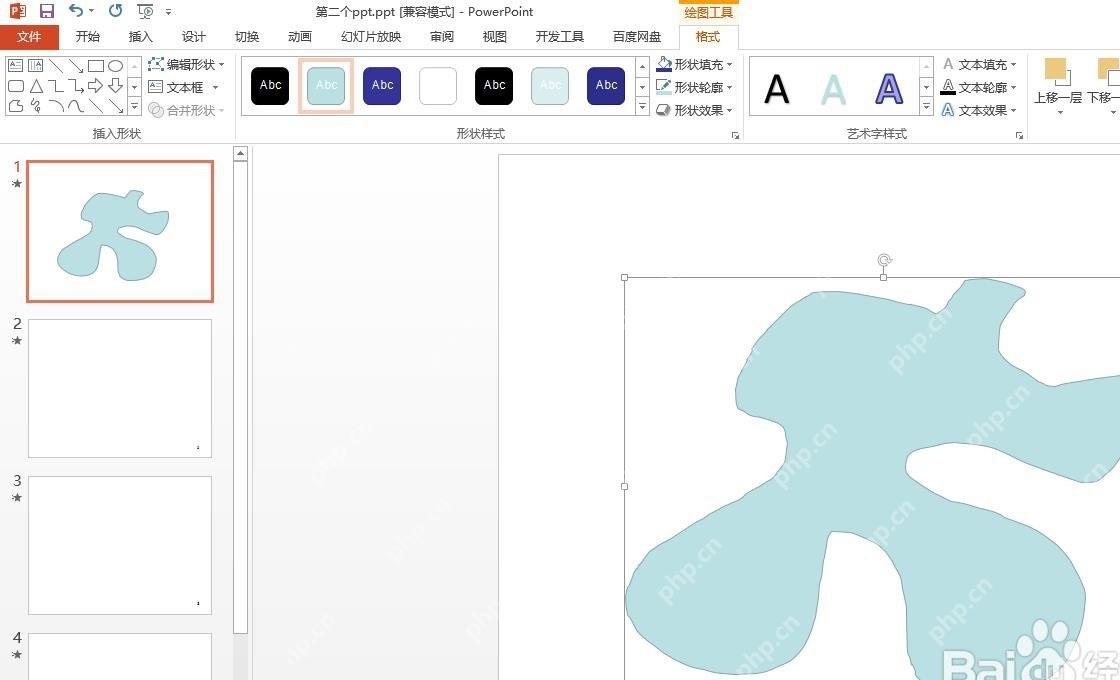The height and width of the screenshot is (680, 1120).
Task: Open the 形状填充 dropdown arrow
Action: click(729, 65)
